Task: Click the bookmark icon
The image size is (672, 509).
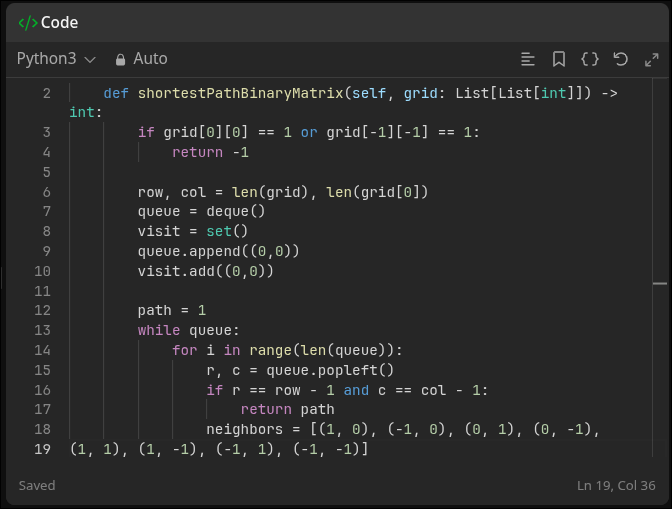Action: [x=558, y=59]
